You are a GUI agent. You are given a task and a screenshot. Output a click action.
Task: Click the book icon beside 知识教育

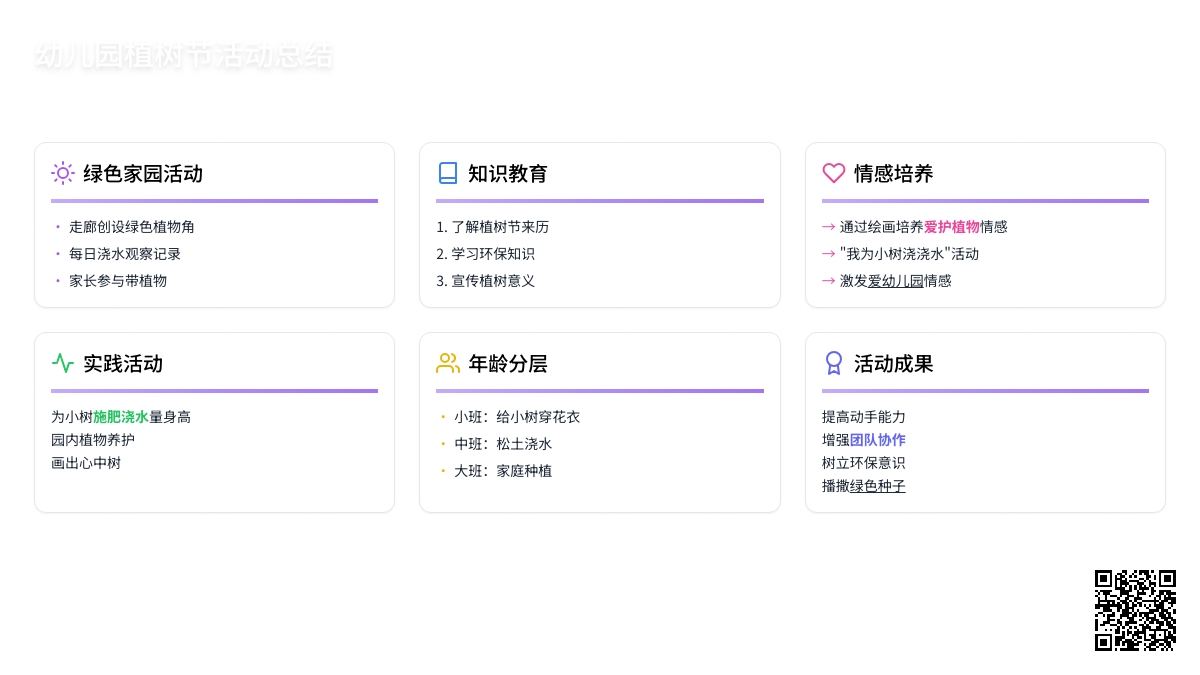[448, 173]
